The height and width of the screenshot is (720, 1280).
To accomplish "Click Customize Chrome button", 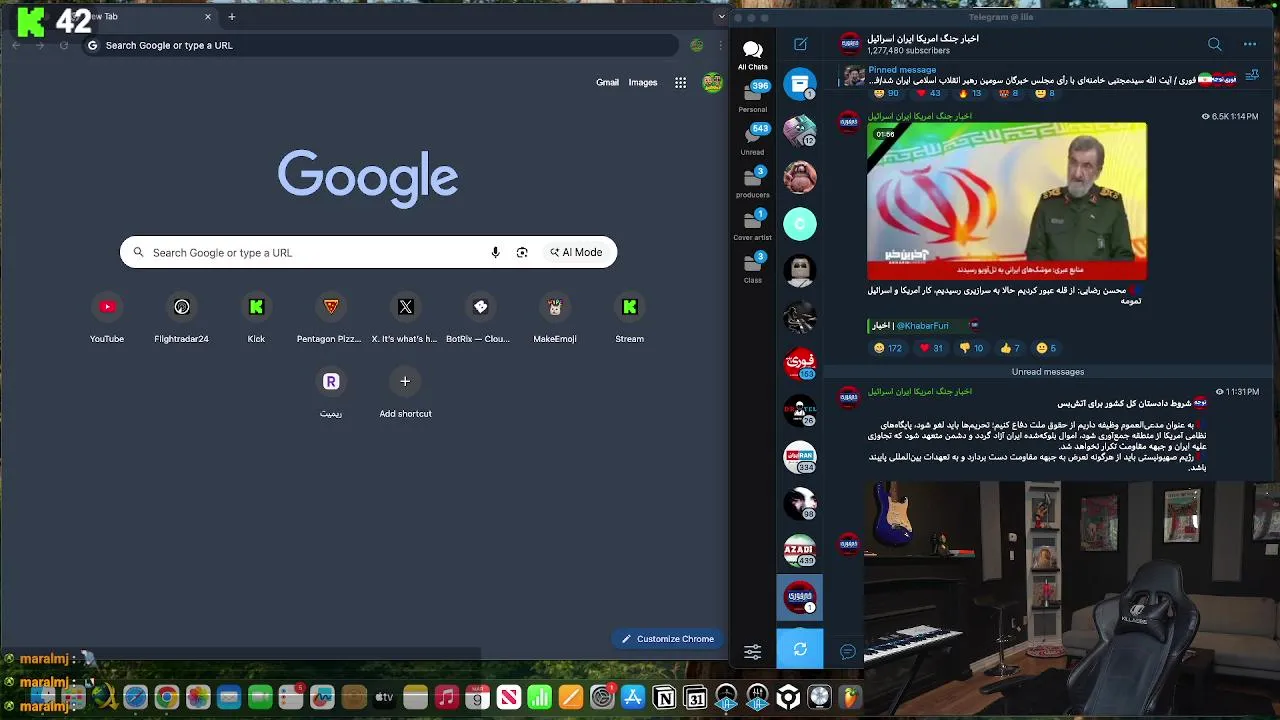I will click(667, 639).
